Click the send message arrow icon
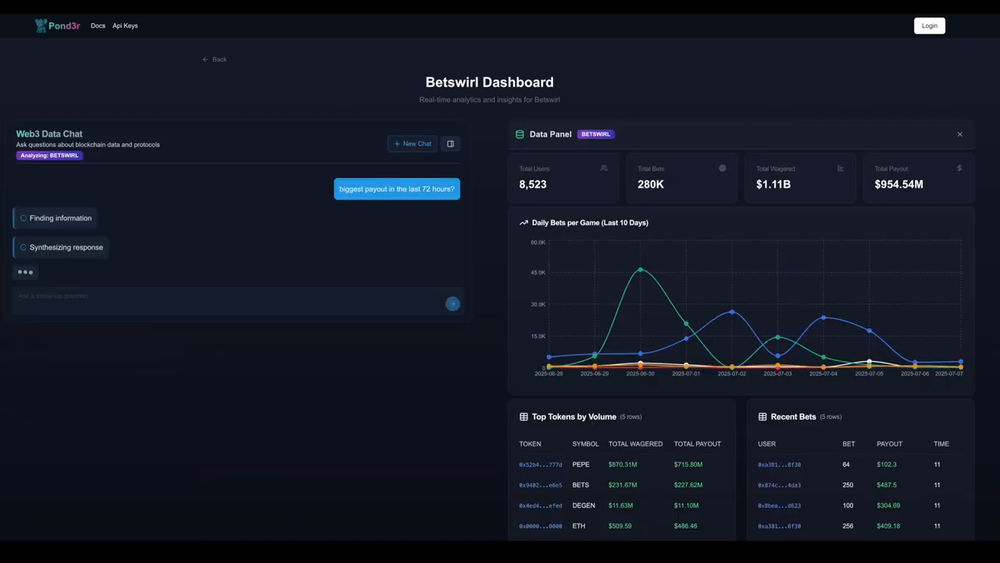 click(453, 304)
